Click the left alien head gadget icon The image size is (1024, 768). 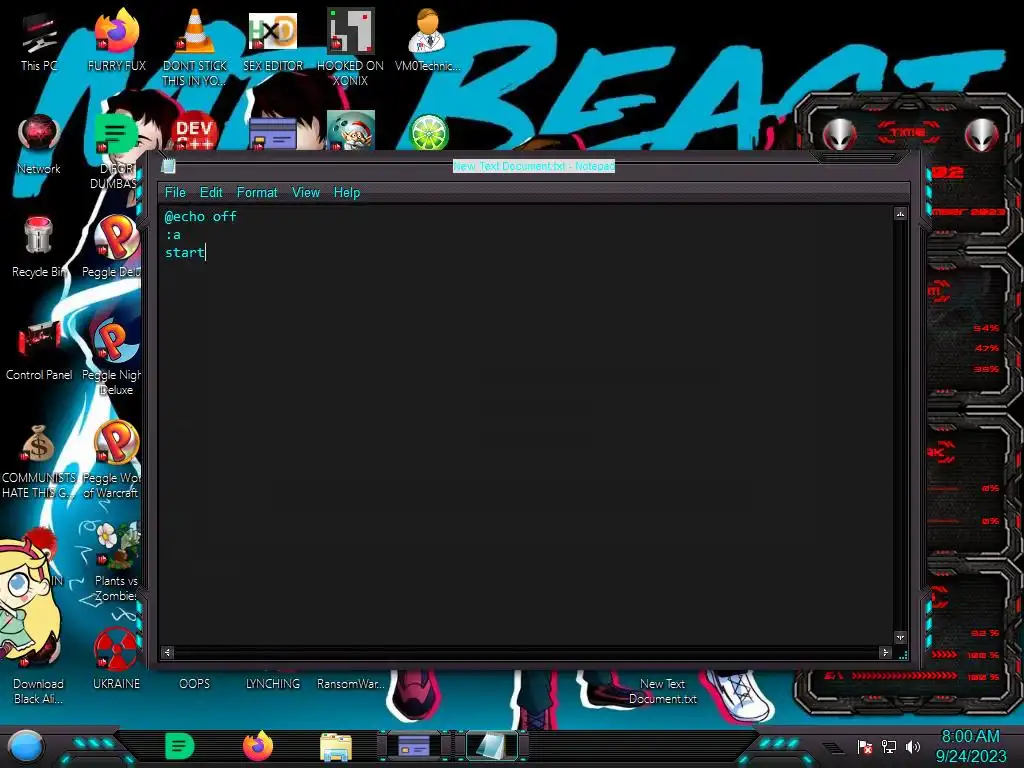pyautogui.click(x=839, y=136)
